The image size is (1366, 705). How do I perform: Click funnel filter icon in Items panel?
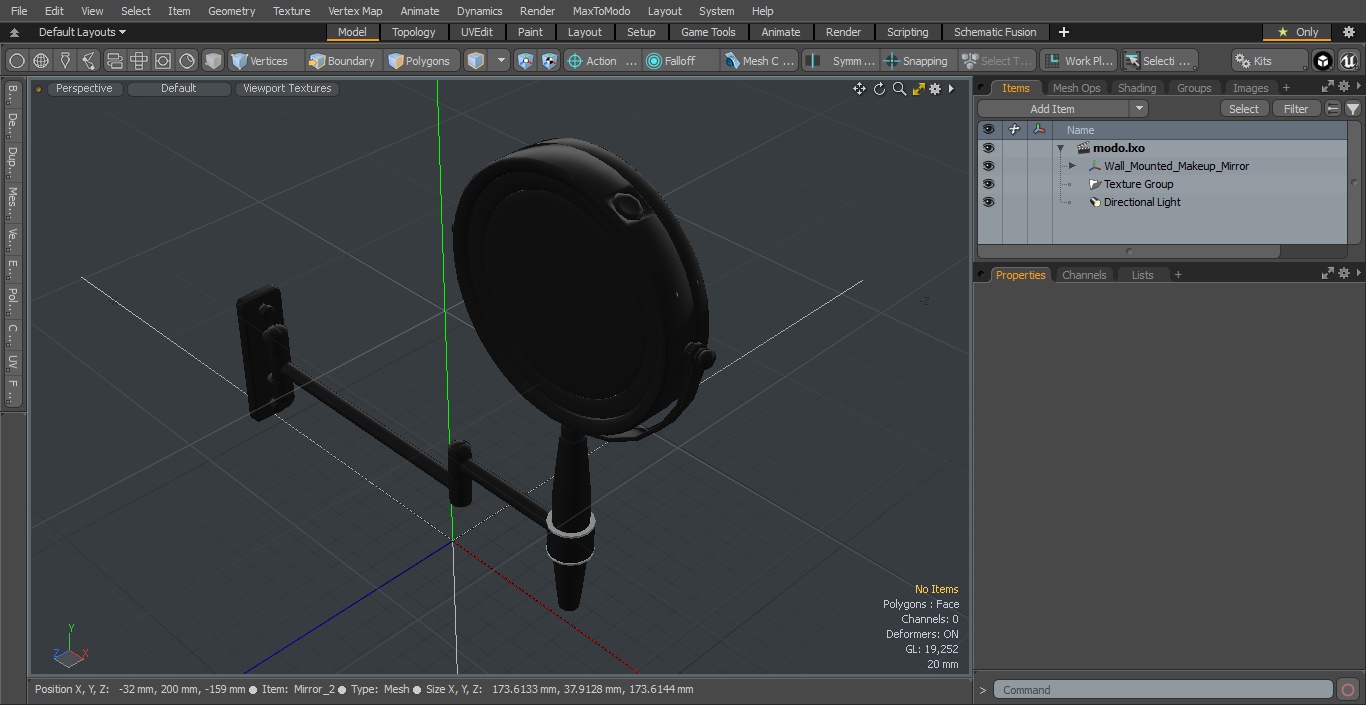[1352, 109]
